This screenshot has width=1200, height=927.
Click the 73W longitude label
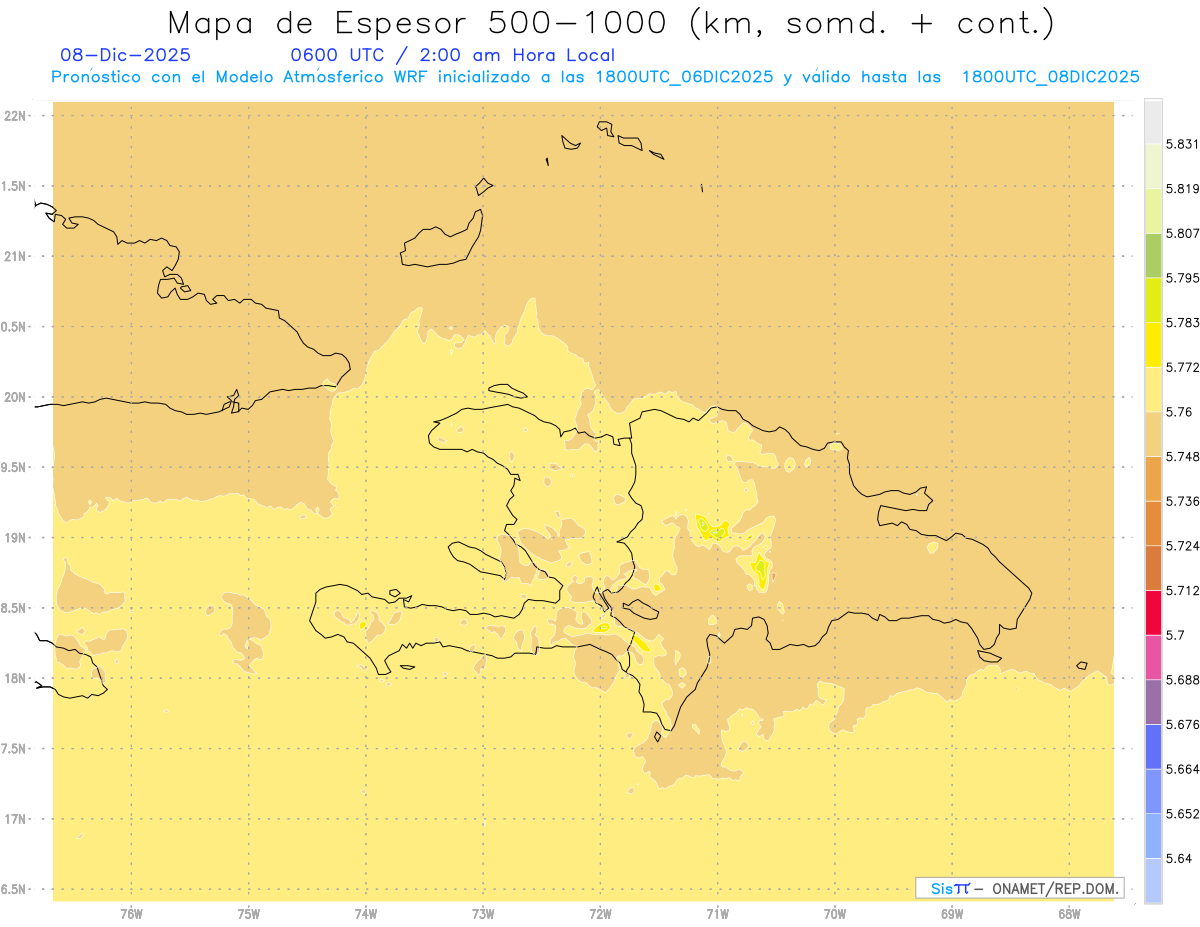483,914
